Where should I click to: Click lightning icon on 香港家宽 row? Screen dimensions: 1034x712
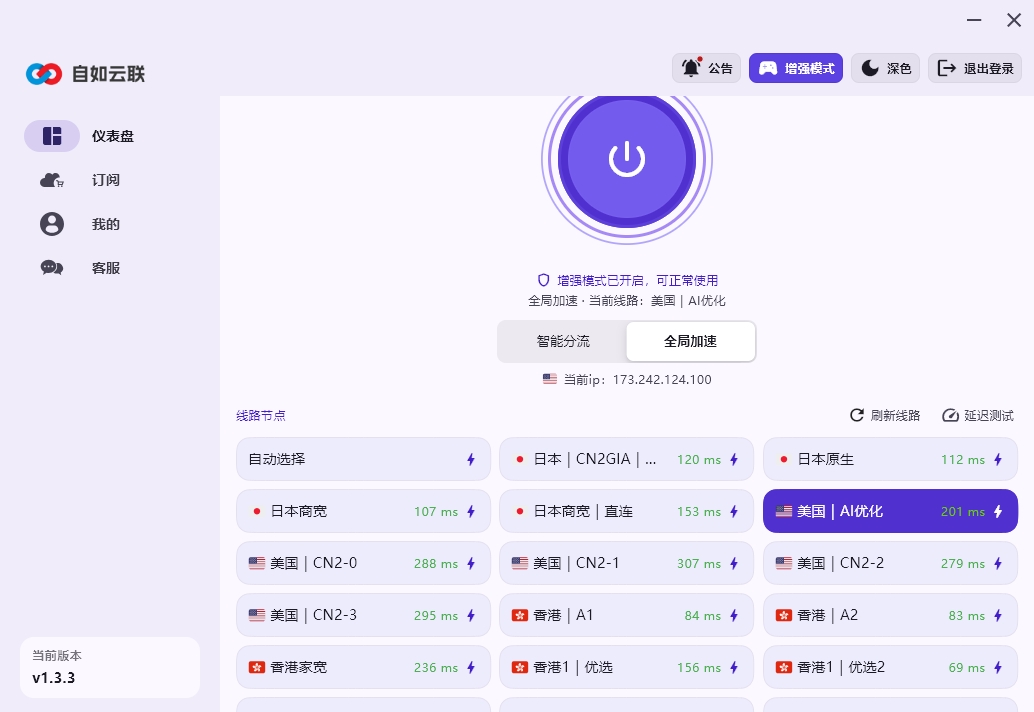(471, 668)
